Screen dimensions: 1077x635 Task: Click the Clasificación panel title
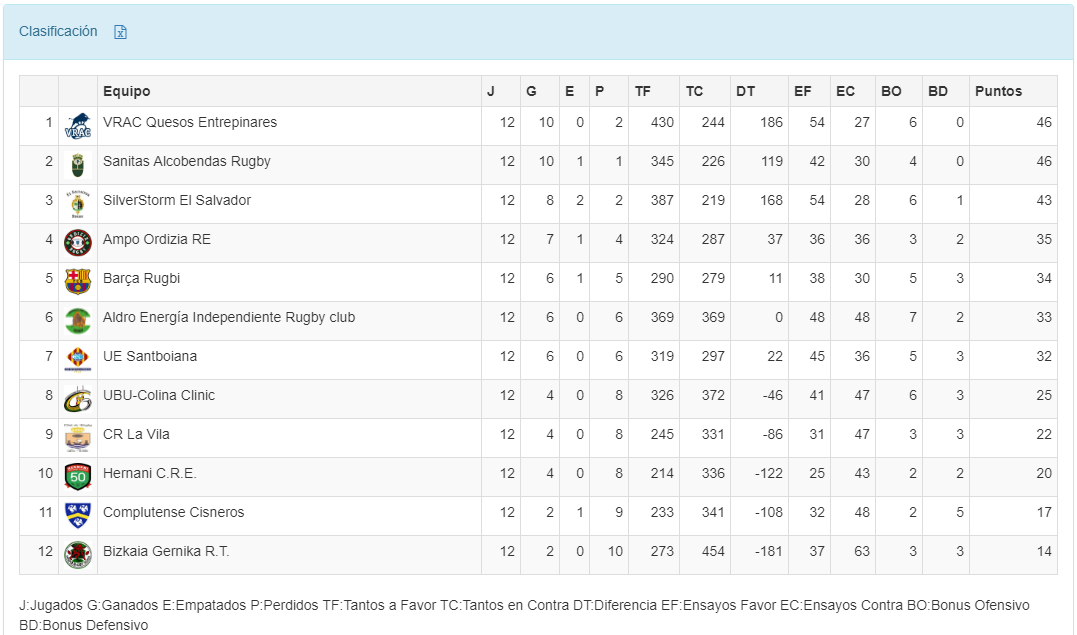[58, 31]
